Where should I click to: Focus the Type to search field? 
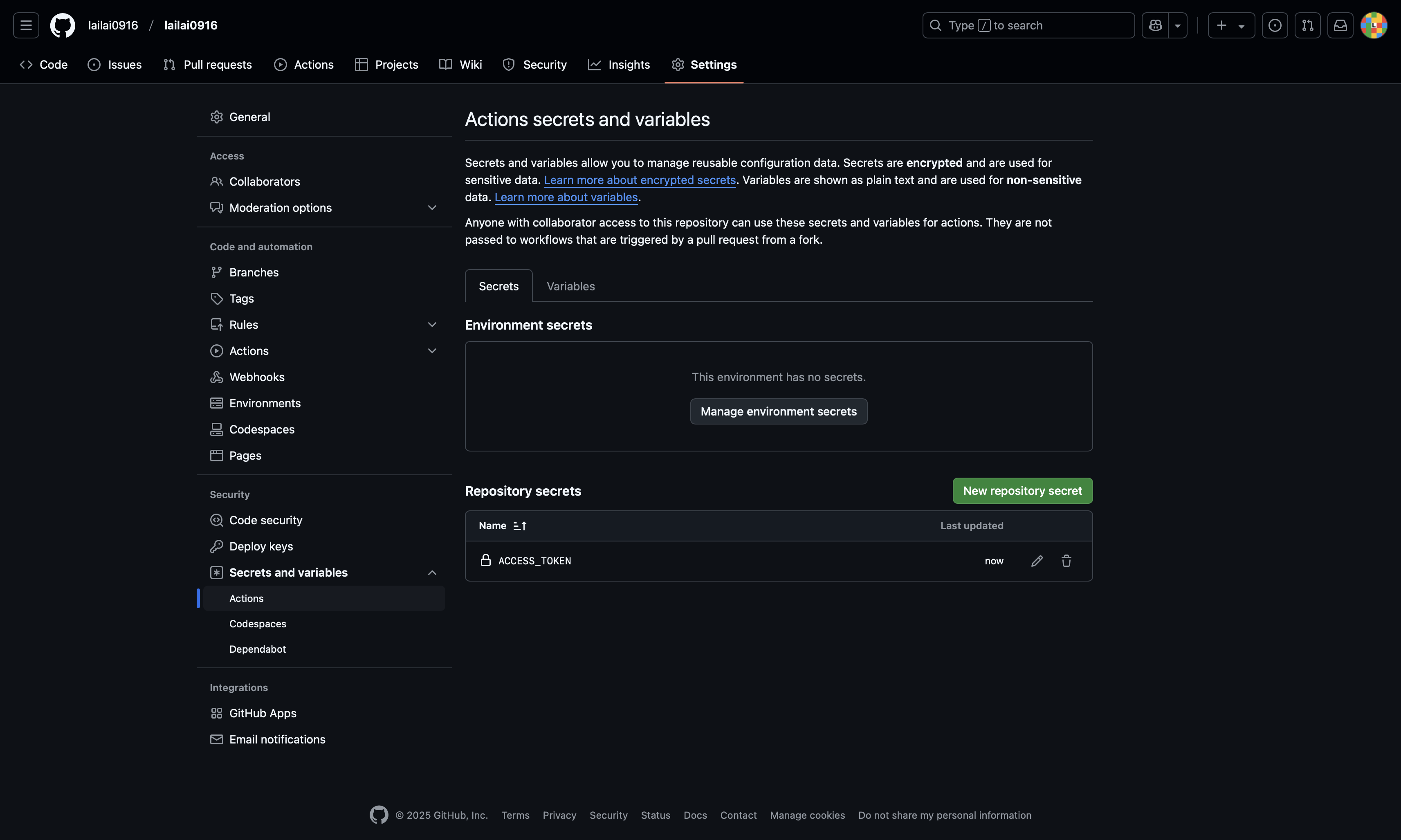point(1028,25)
